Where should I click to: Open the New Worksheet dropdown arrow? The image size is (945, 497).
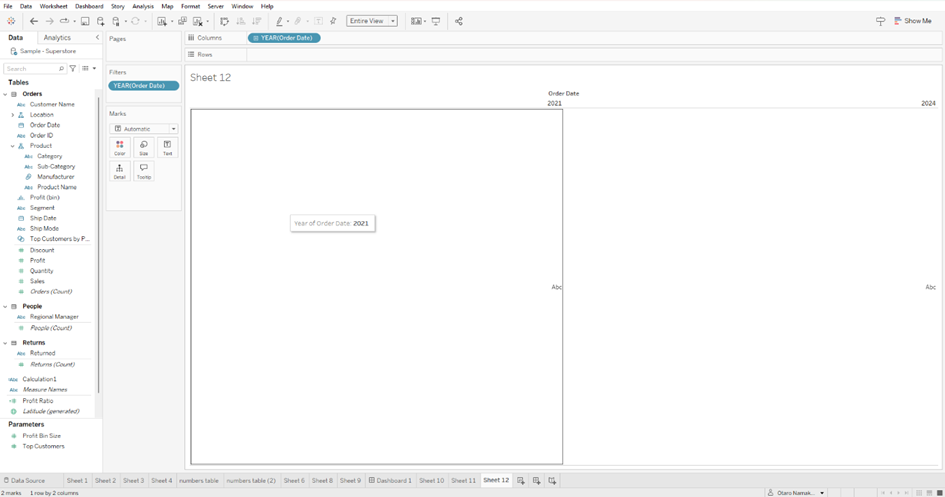(x=172, y=22)
